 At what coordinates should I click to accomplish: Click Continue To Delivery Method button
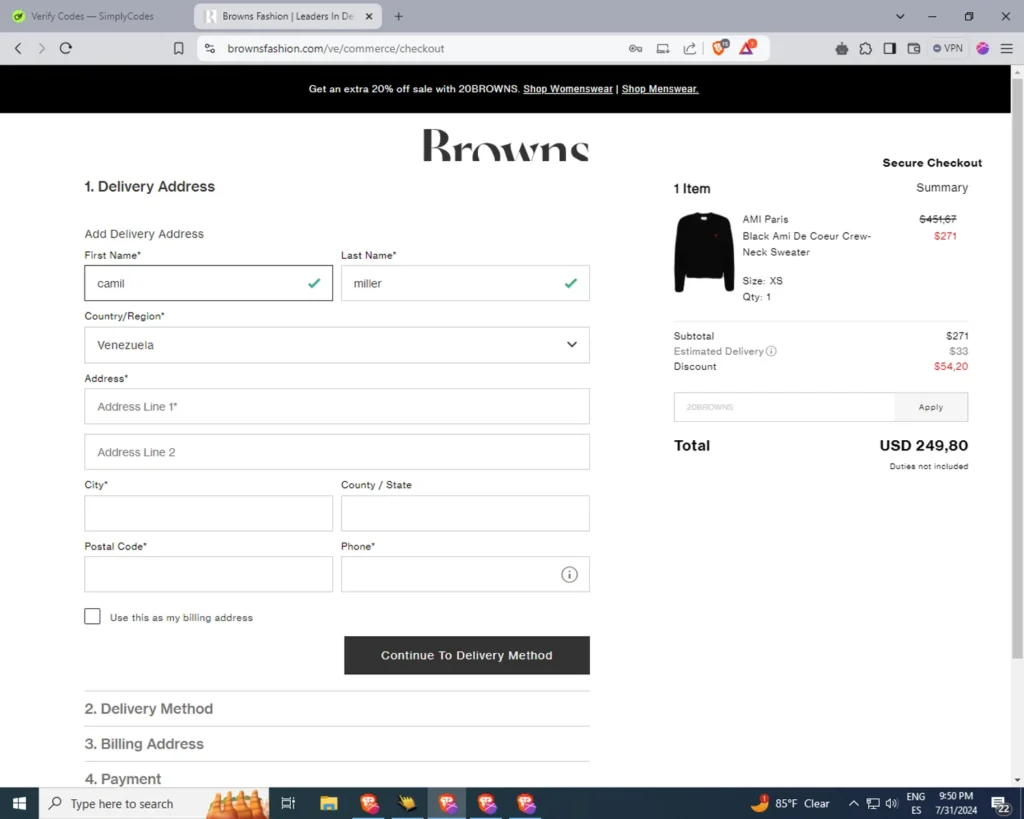click(x=467, y=655)
